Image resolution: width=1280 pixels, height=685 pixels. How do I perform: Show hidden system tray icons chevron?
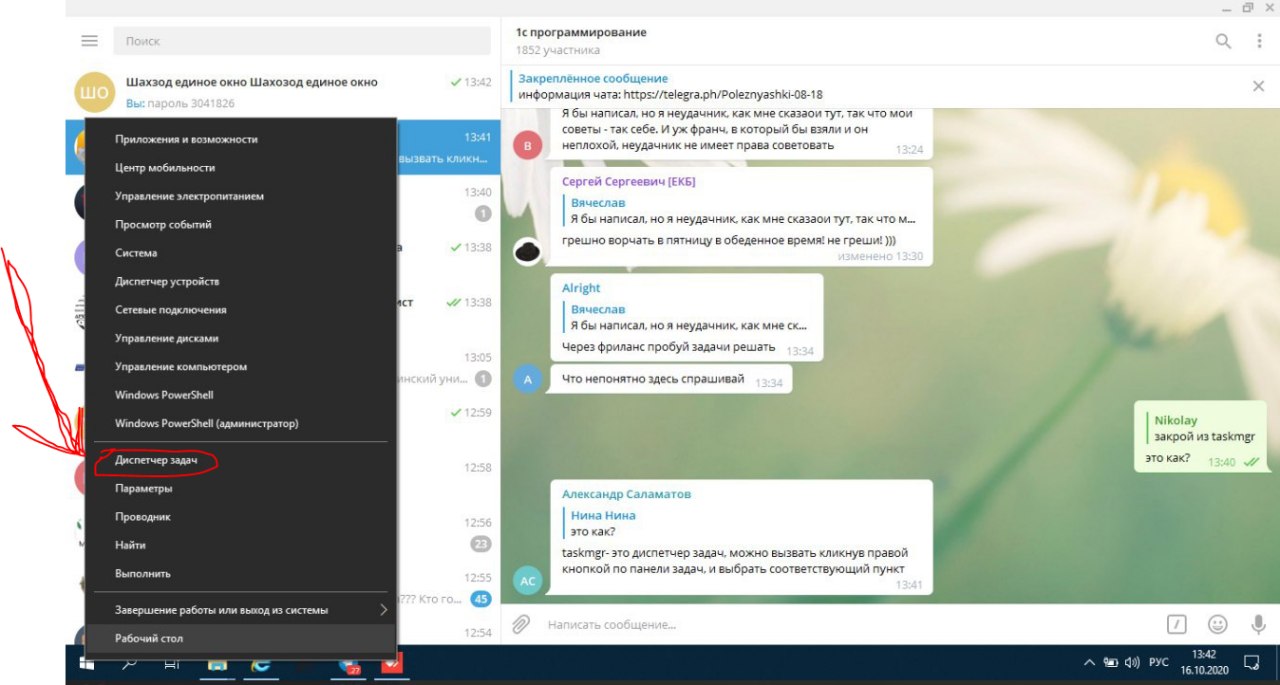pos(1089,663)
